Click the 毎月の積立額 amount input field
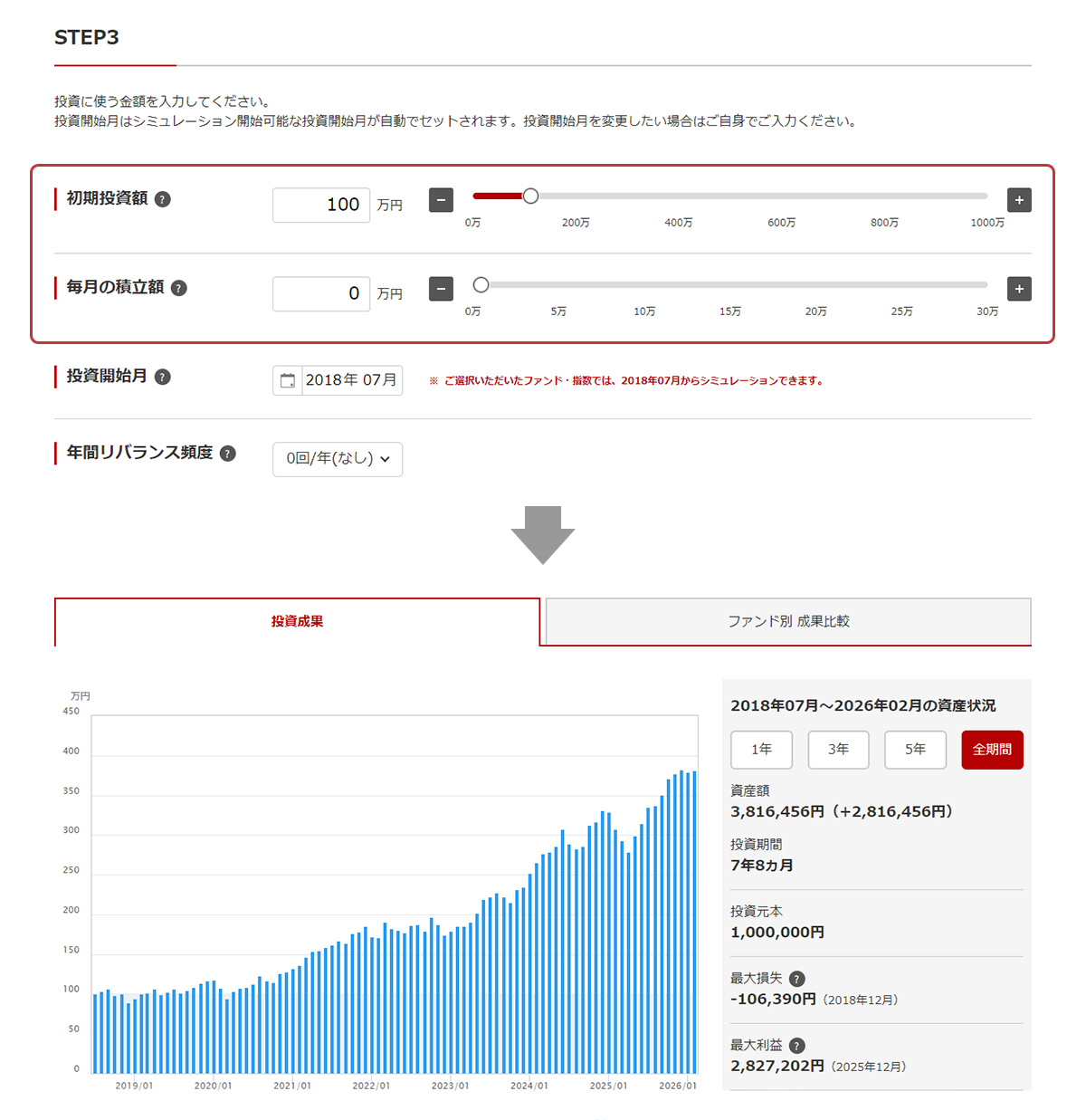The image size is (1086, 1120). pyautogui.click(x=321, y=294)
